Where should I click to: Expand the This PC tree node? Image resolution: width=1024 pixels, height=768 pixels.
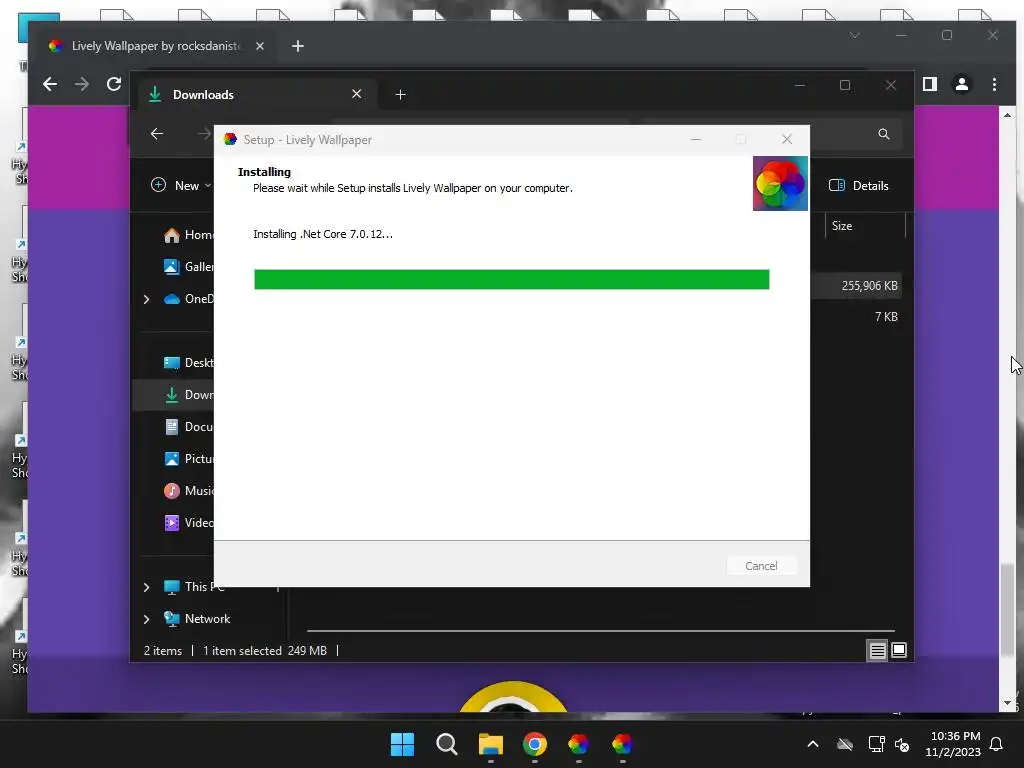146,587
